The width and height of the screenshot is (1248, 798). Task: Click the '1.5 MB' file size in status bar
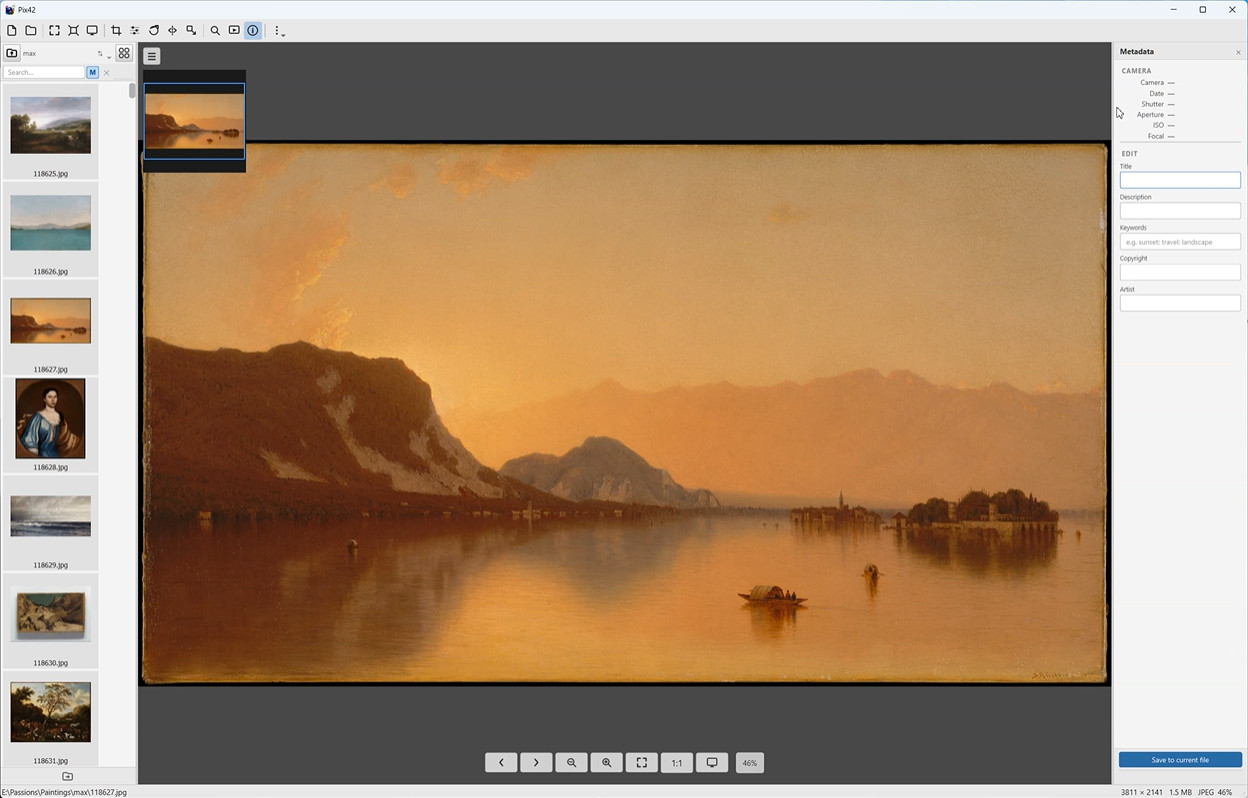pos(1179,792)
